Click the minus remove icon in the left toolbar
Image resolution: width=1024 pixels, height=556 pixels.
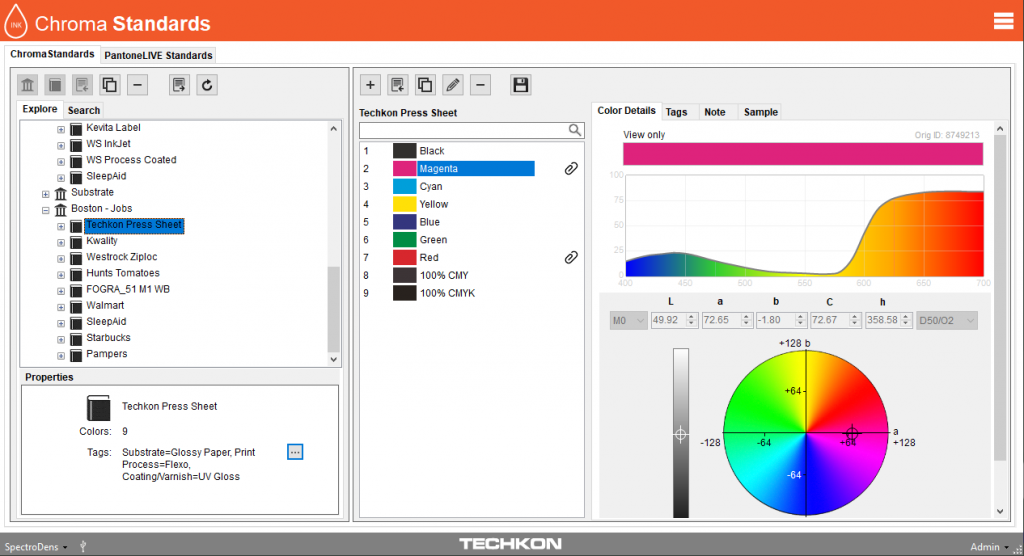point(137,85)
